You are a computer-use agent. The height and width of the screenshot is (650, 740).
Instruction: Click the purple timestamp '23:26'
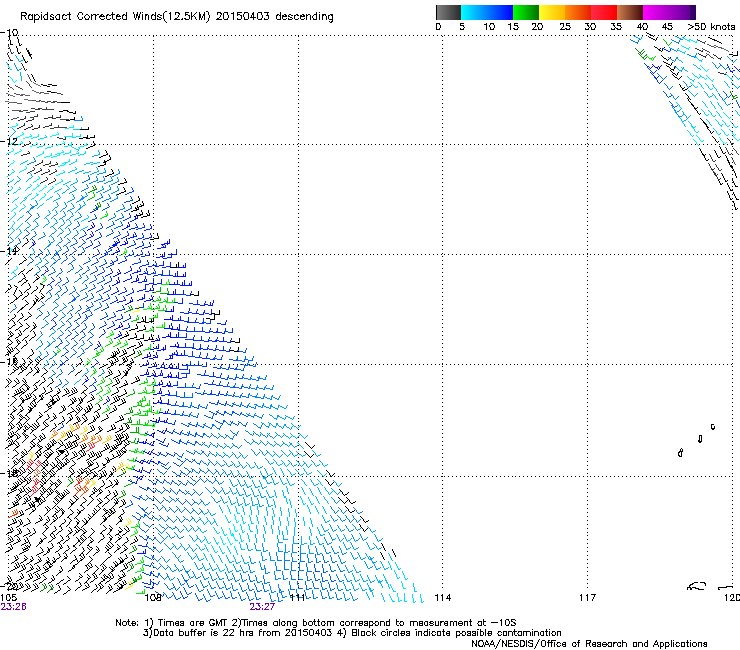pyautogui.click(x=13, y=607)
